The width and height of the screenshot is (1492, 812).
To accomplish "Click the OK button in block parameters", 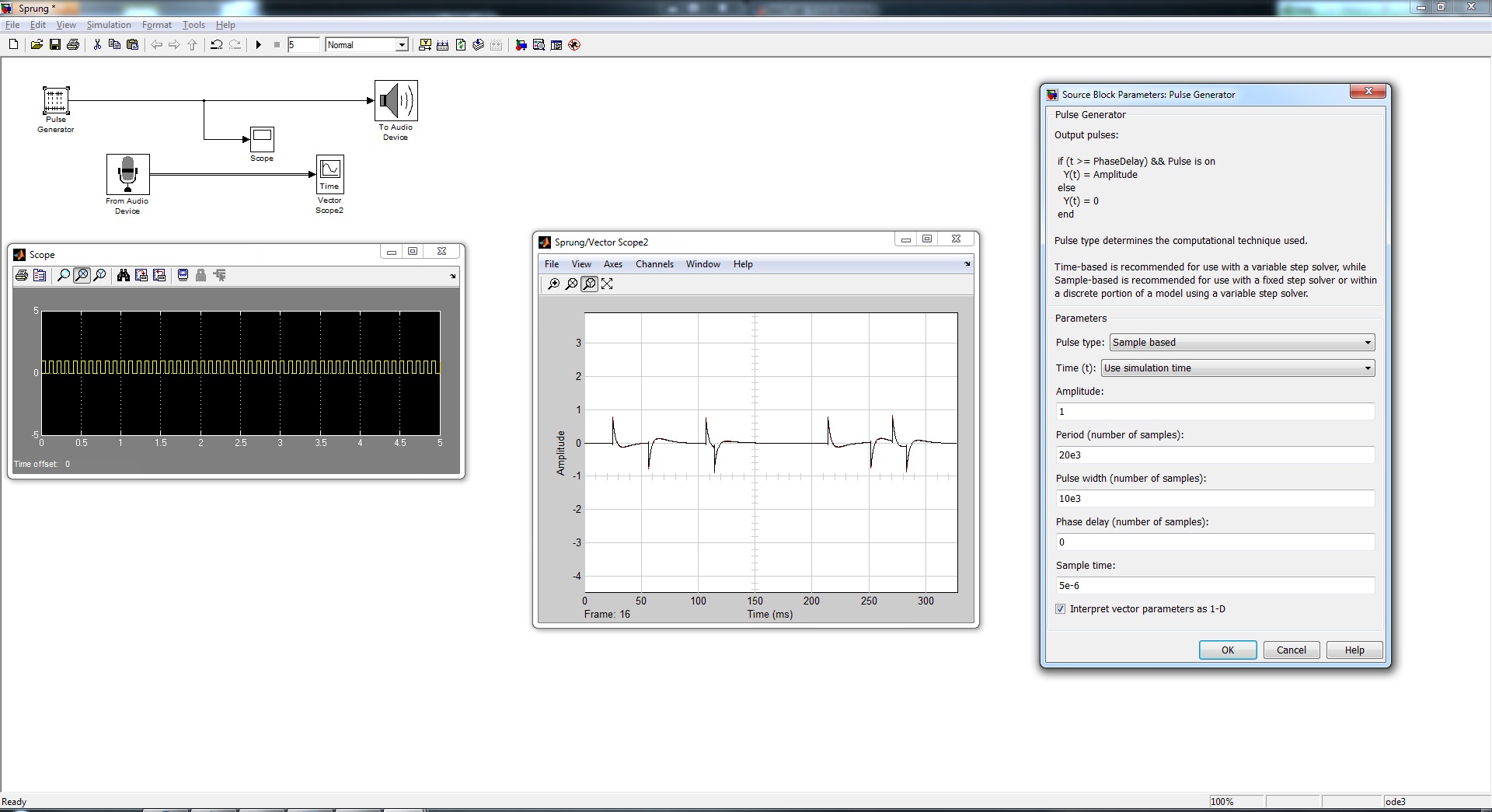I will coord(1227,650).
